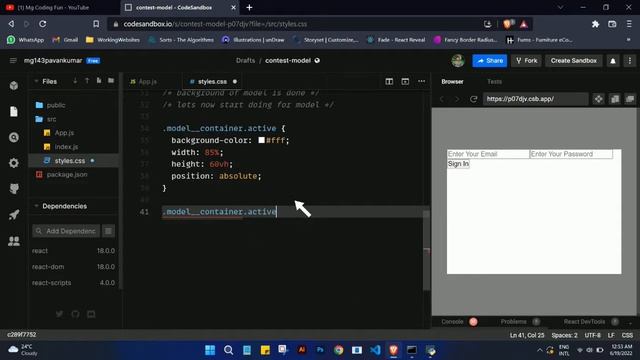
Task: Switch to YouTube browser tab
Action: [x=53, y=7]
